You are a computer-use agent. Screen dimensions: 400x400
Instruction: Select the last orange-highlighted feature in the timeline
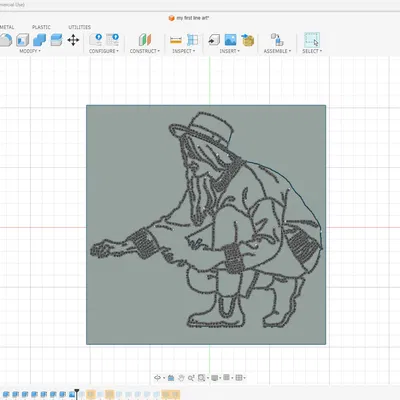coord(175,395)
